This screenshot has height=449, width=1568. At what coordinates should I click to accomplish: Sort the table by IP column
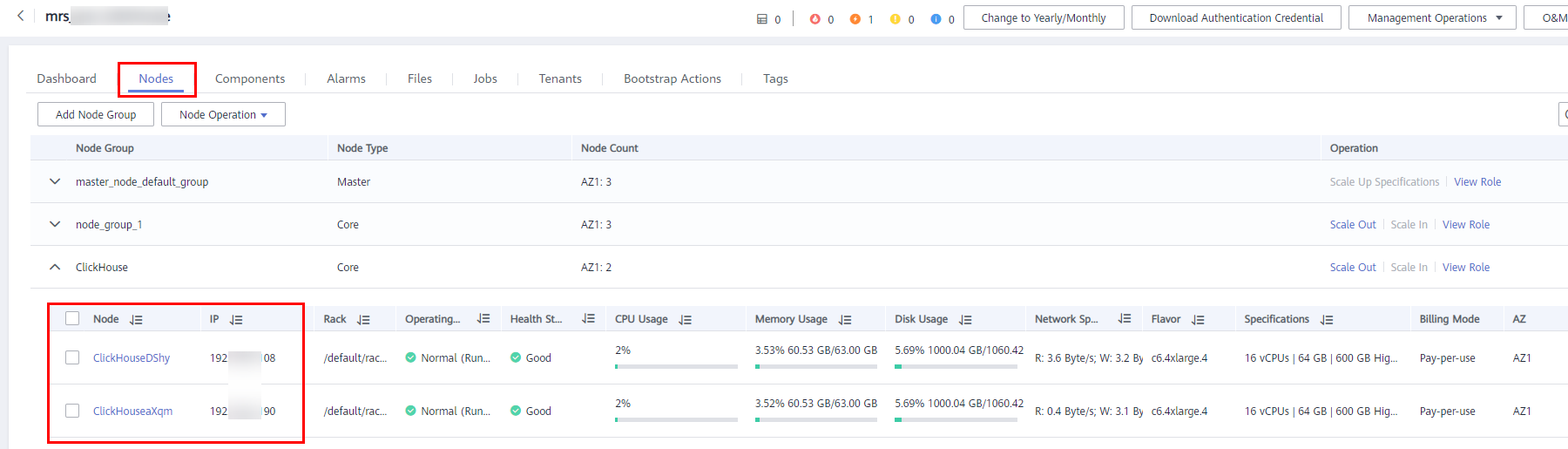coord(236,320)
